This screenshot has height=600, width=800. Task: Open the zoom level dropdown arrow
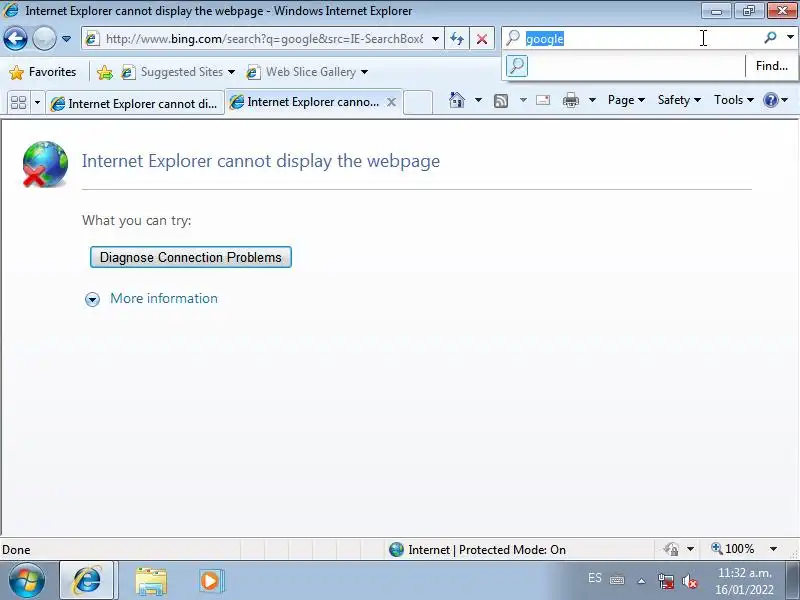(773, 549)
